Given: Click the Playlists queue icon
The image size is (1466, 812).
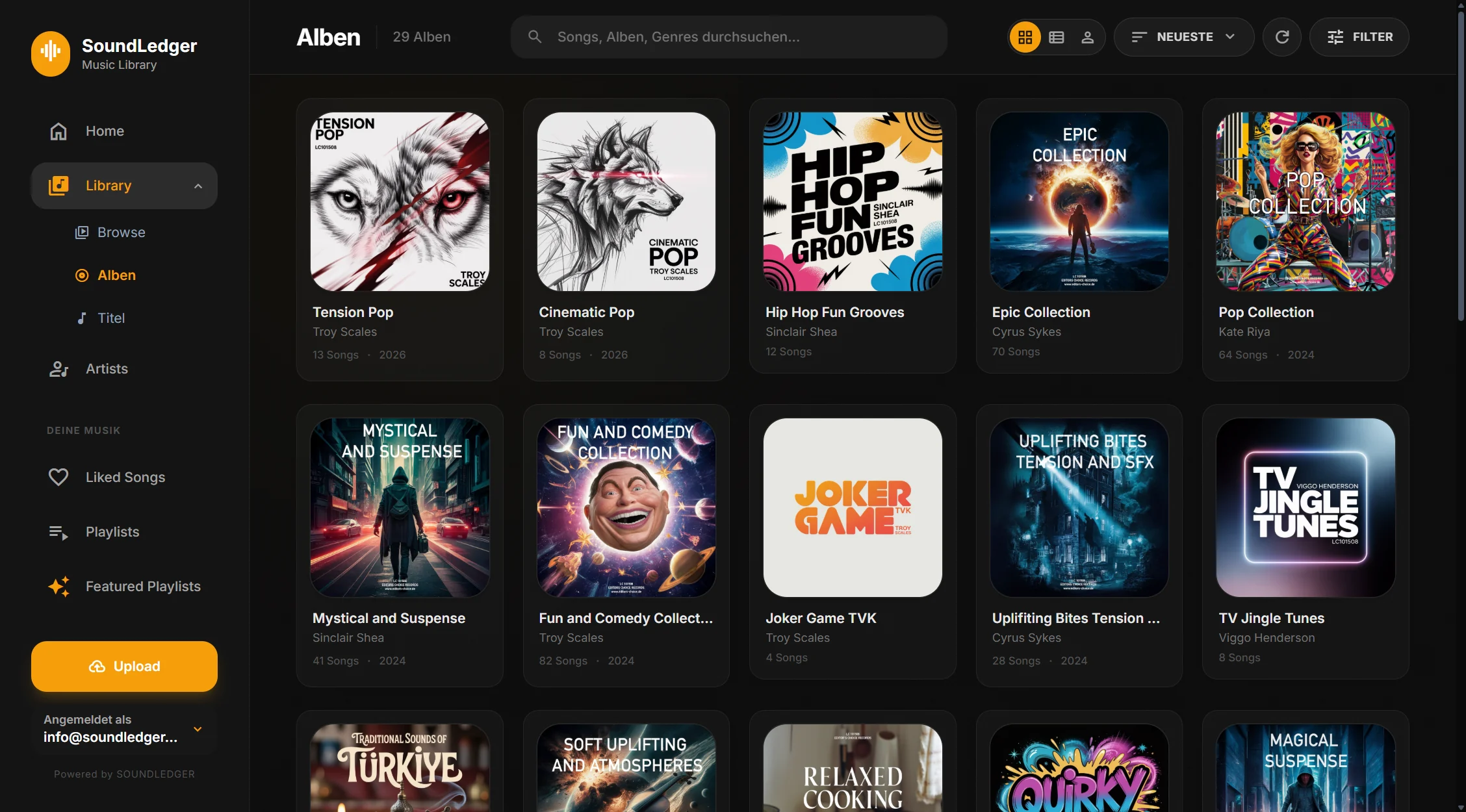Looking at the screenshot, I should (x=58, y=532).
